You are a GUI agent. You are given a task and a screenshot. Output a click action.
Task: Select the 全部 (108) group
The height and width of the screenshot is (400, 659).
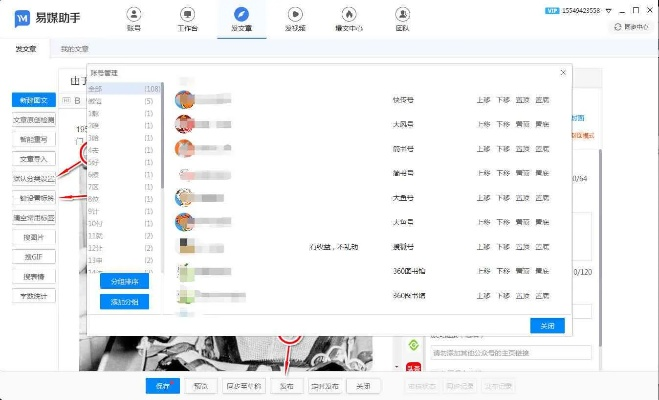(123, 89)
